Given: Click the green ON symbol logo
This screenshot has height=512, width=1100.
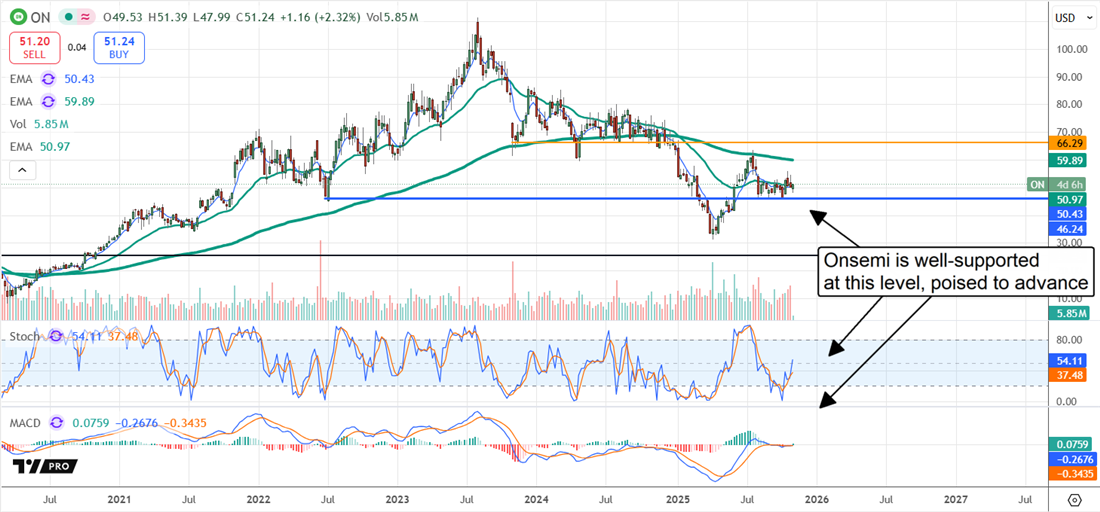Looking at the screenshot, I should 20,16.
